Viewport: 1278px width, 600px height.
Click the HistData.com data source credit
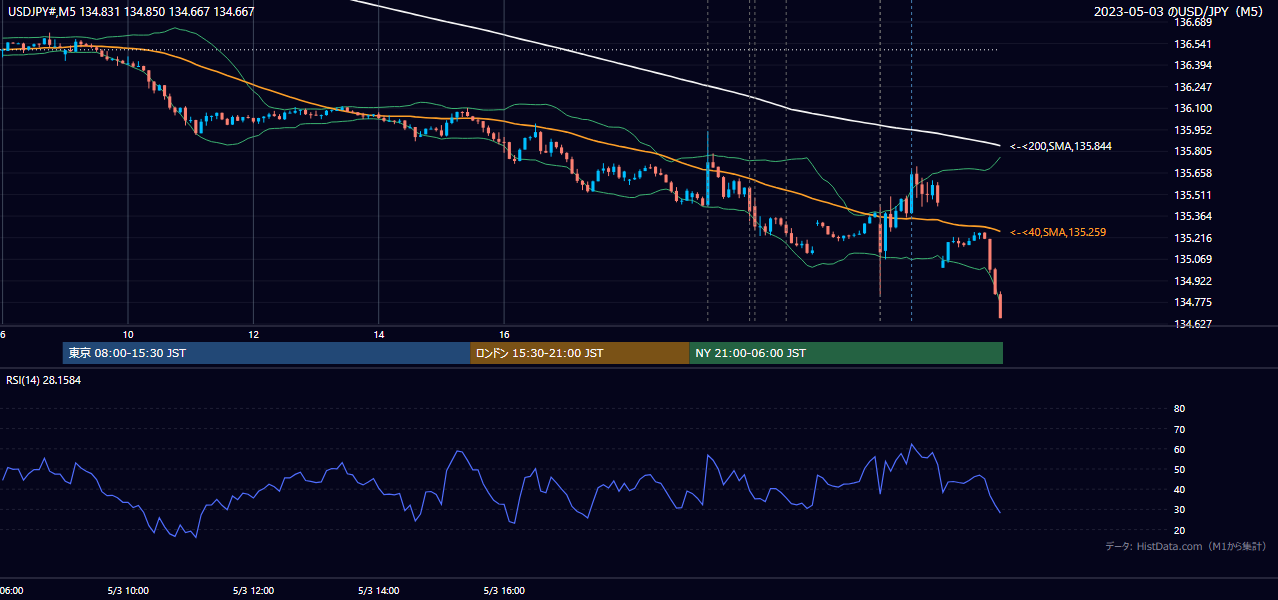point(1186,546)
